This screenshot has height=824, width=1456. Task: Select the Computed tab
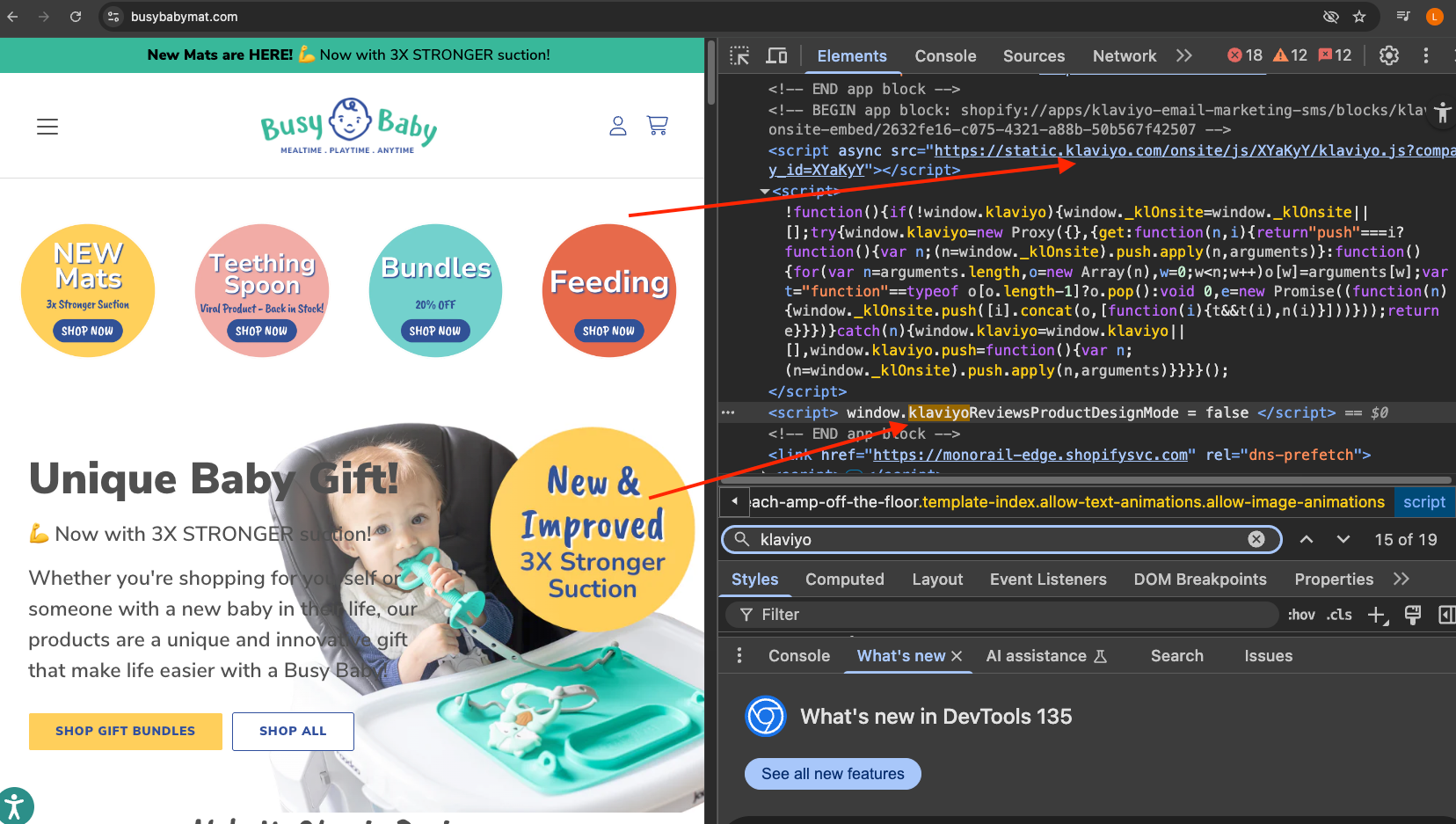(845, 580)
